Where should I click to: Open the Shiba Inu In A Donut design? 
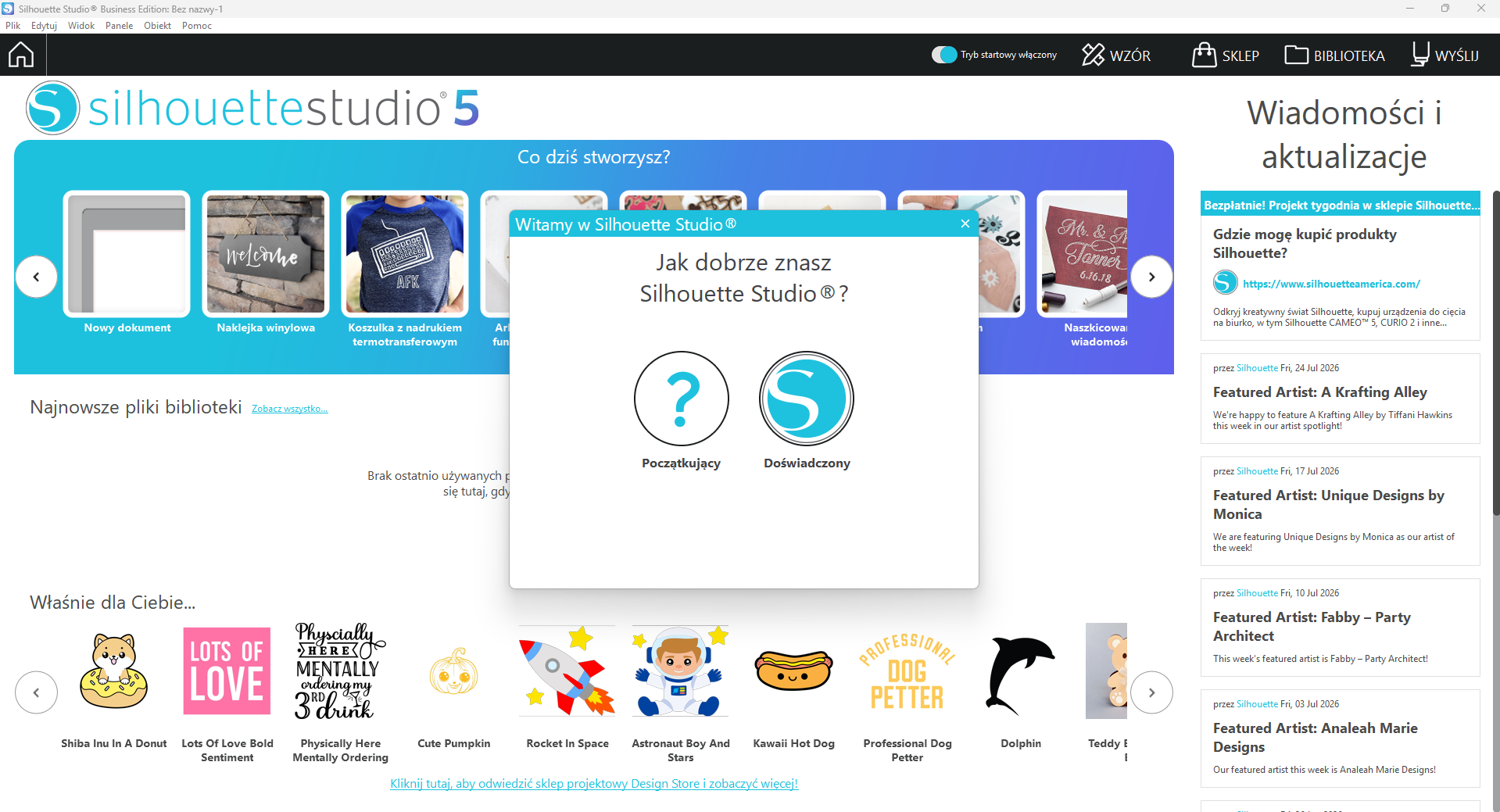(114, 671)
